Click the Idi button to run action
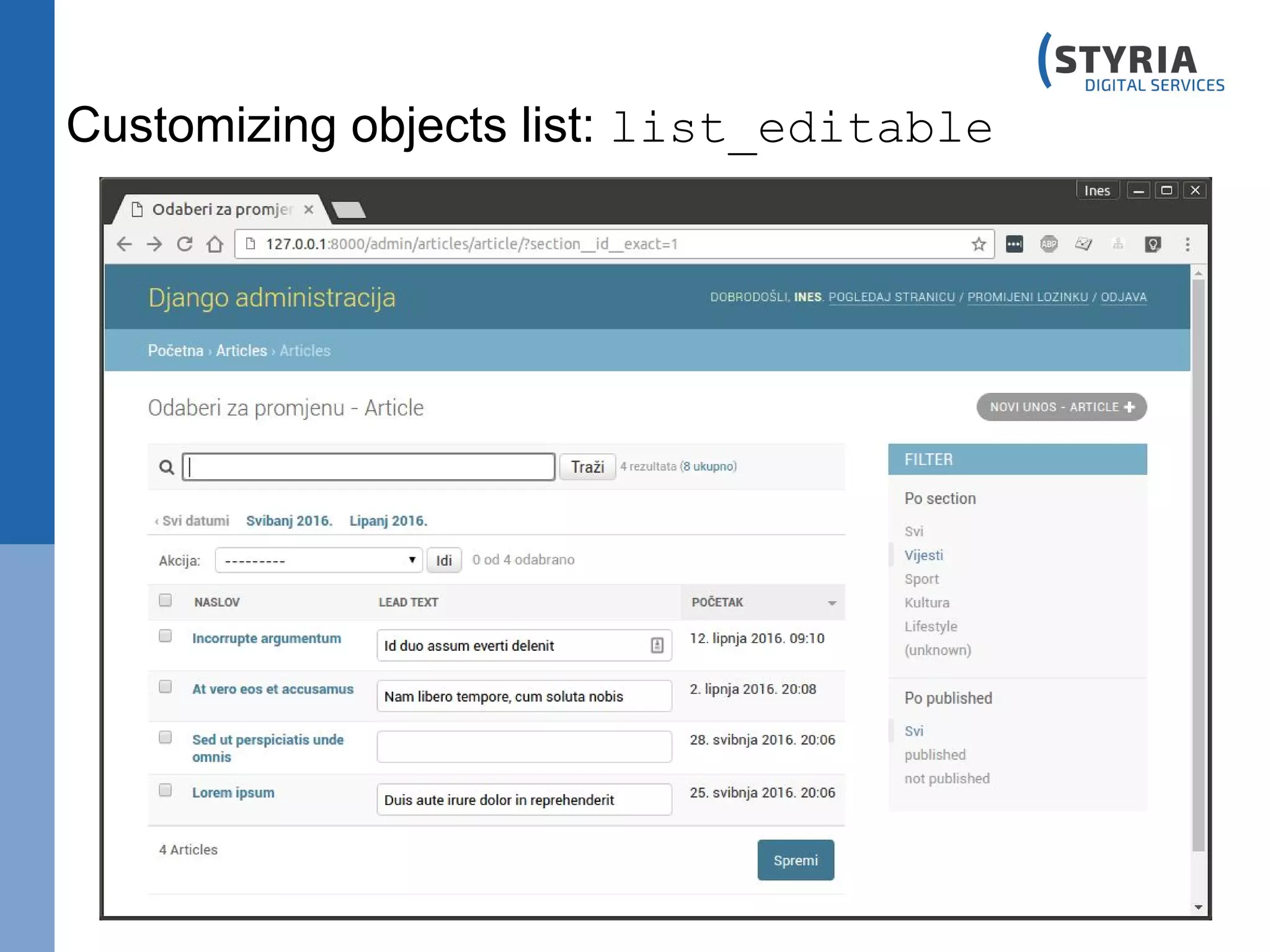The height and width of the screenshot is (952, 1270). 444,560
